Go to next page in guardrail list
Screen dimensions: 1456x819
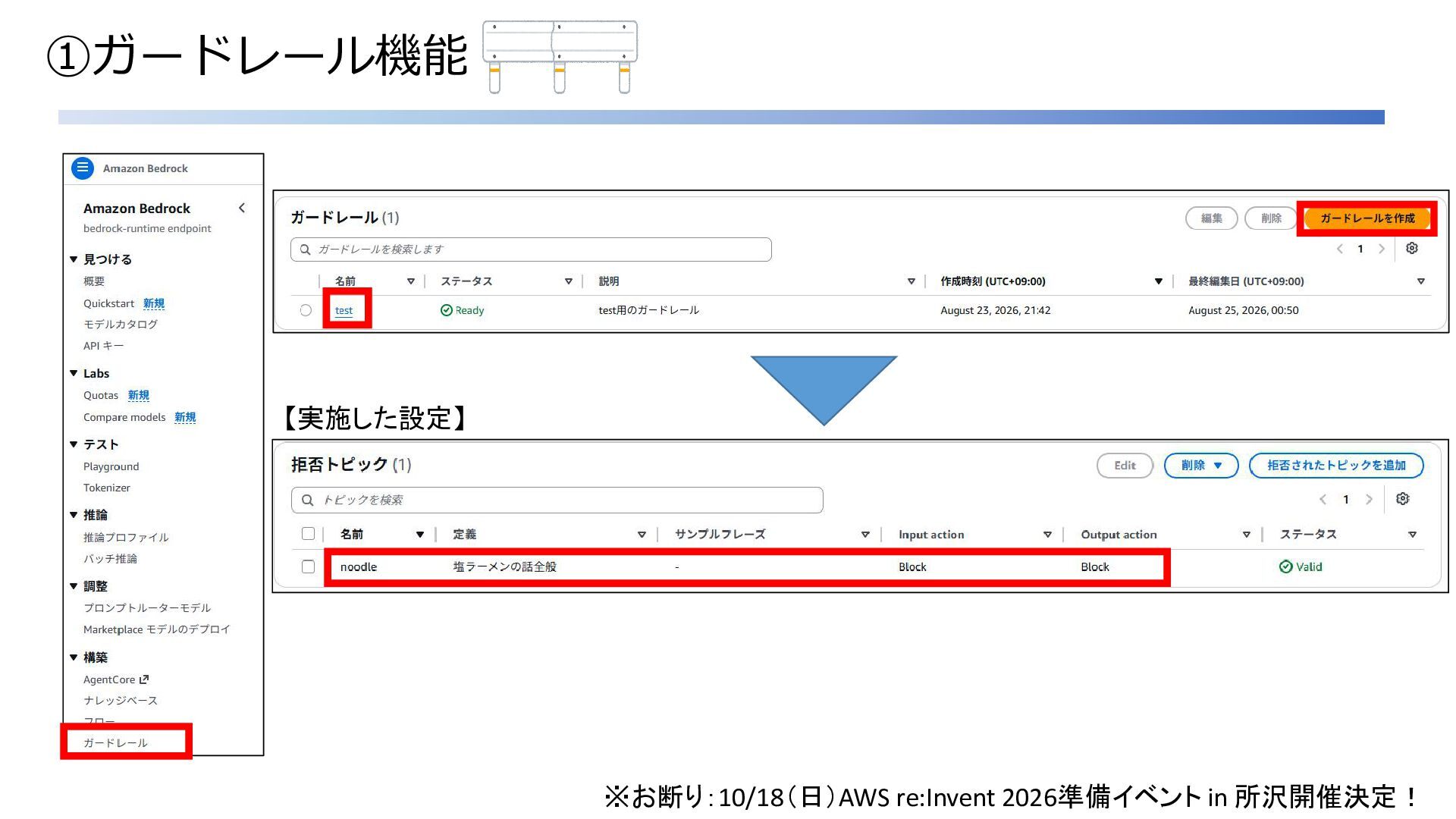[x=1382, y=249]
